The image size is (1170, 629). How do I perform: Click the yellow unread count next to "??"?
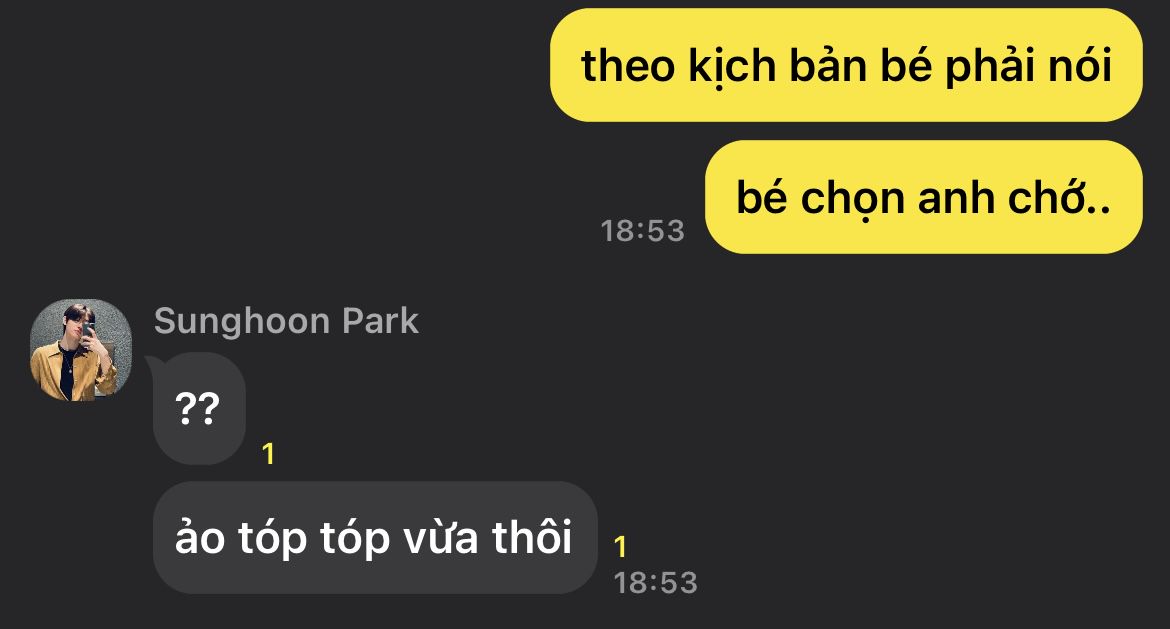click(x=269, y=454)
